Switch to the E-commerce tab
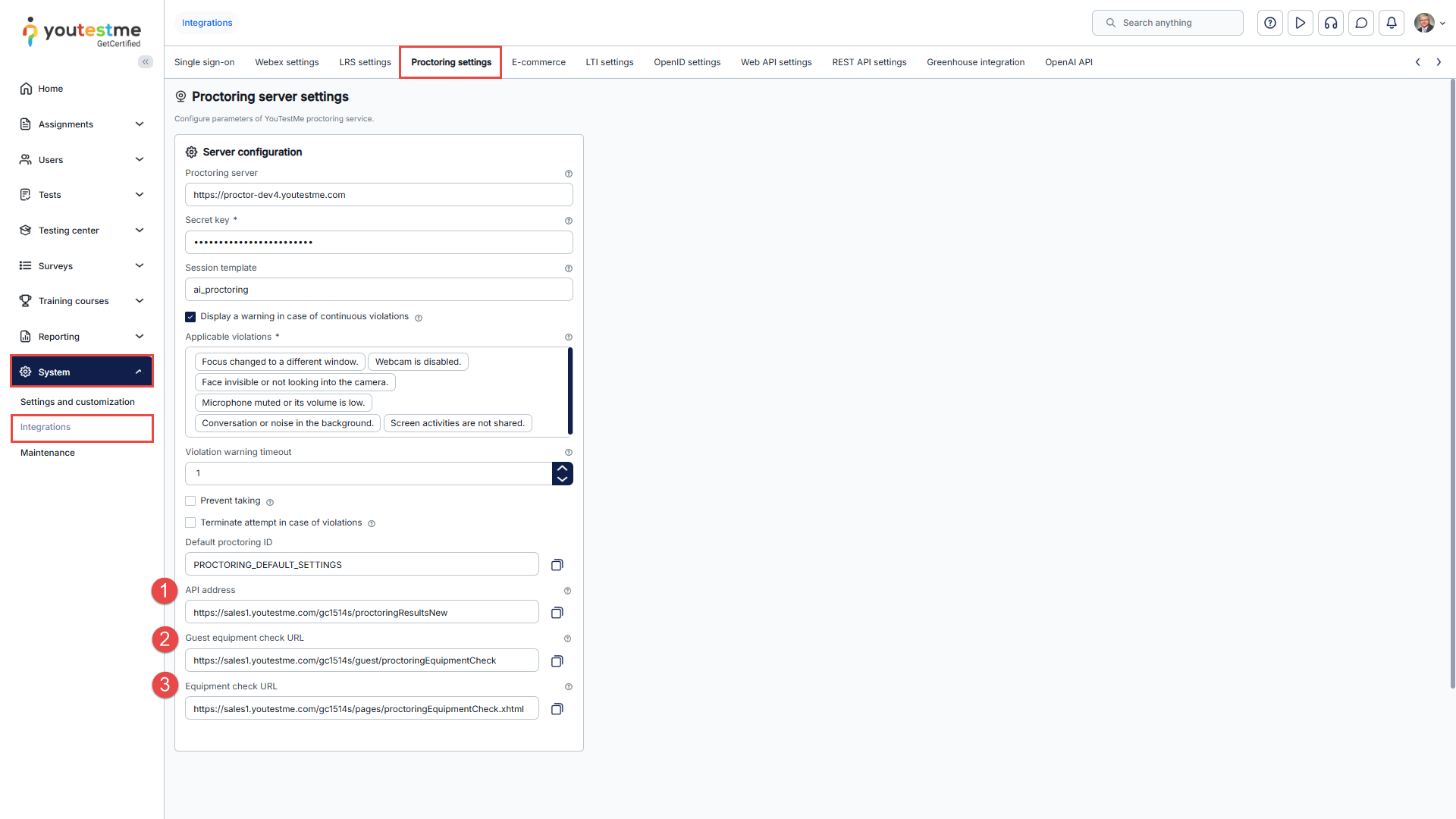The image size is (1456, 819). (538, 62)
